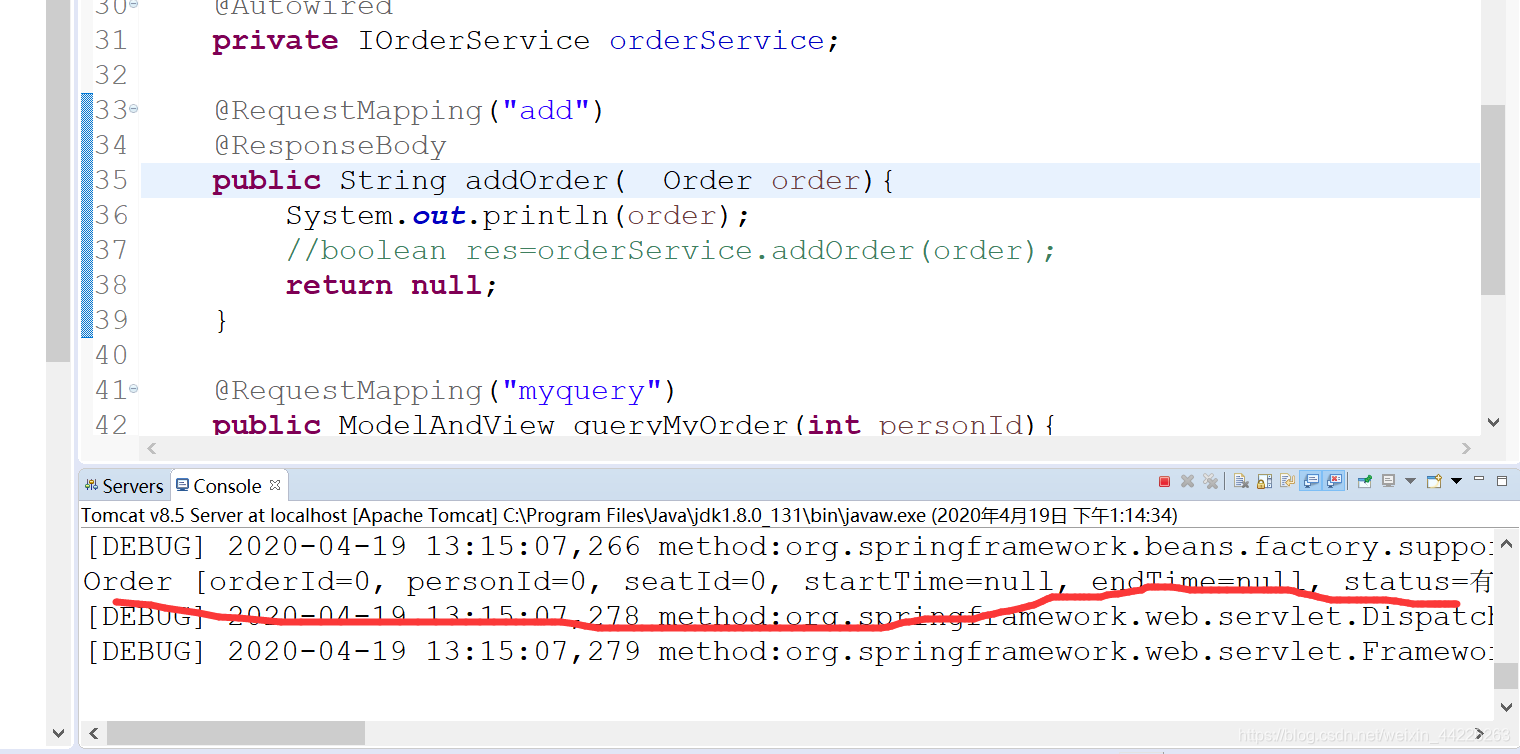
Task: Click the Remove Launch gray X icon
Action: click(x=1187, y=481)
